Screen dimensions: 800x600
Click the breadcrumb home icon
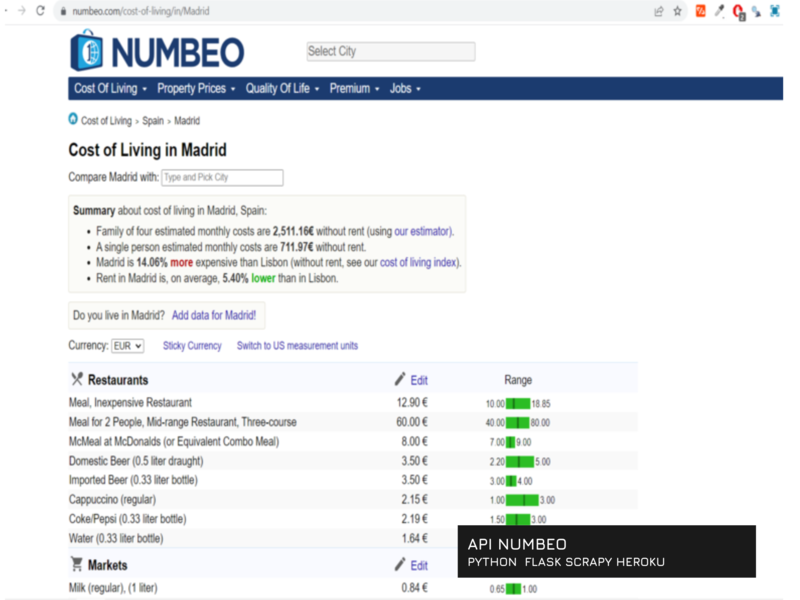73,119
